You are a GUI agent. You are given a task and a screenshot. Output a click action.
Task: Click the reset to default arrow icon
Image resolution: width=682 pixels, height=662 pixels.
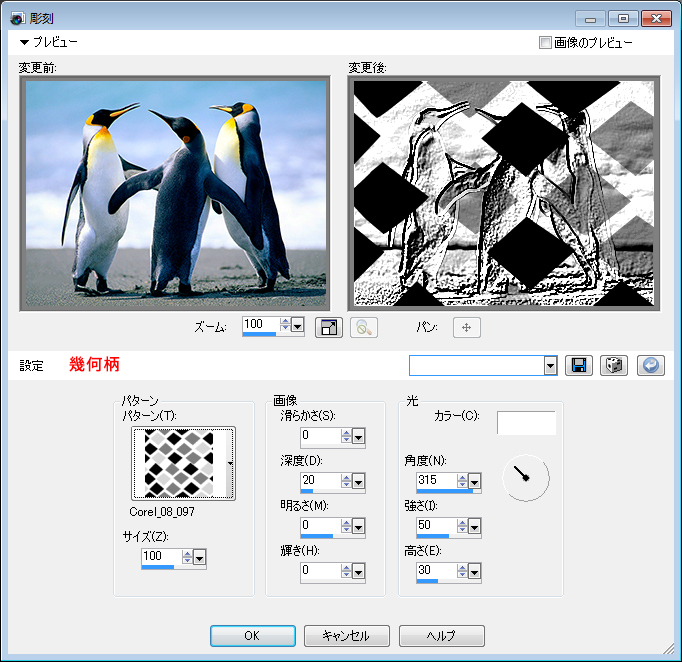[x=650, y=365]
